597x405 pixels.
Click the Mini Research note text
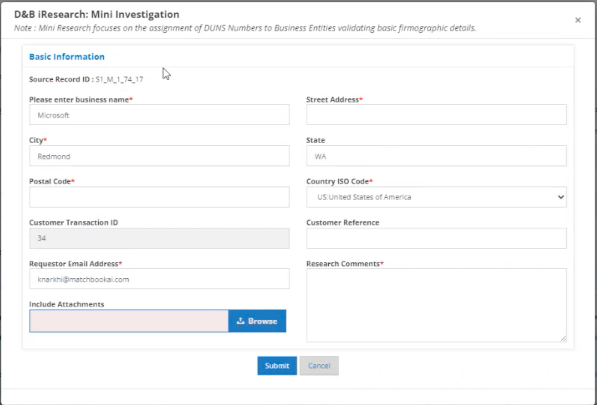(x=245, y=28)
